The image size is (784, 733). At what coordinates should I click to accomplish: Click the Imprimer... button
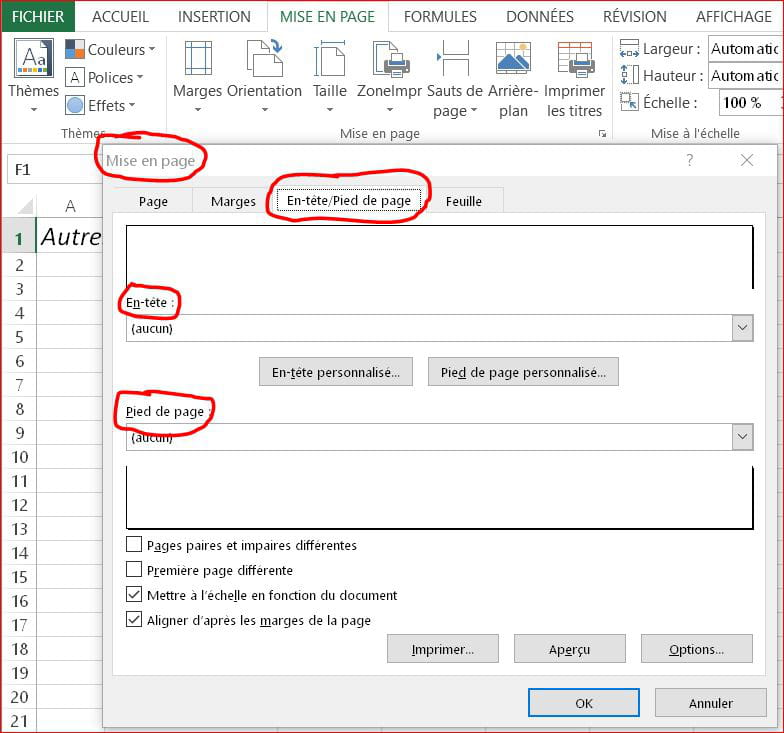tap(442, 649)
